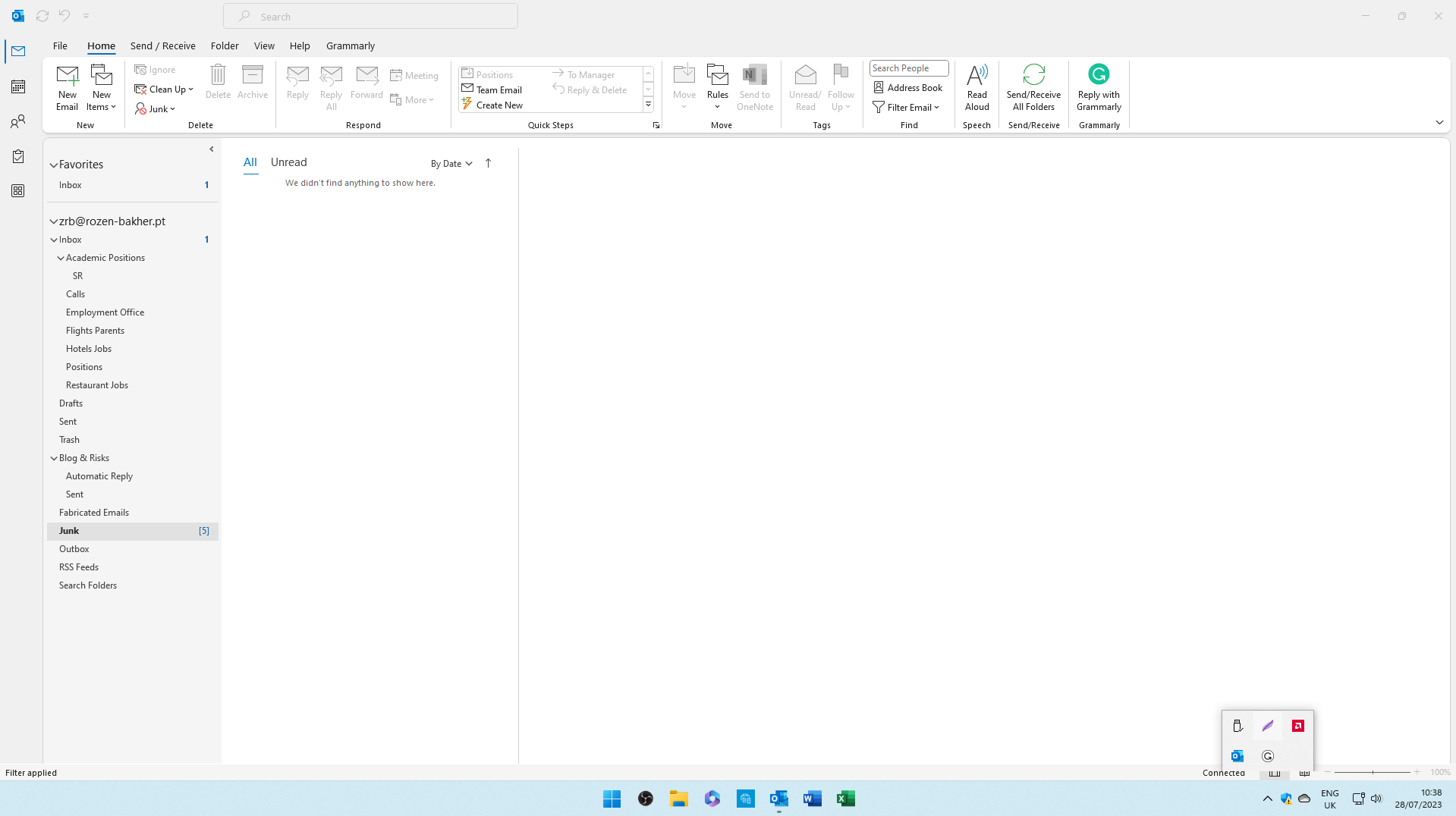Open the Tasks view in sidebar

pos(17,156)
